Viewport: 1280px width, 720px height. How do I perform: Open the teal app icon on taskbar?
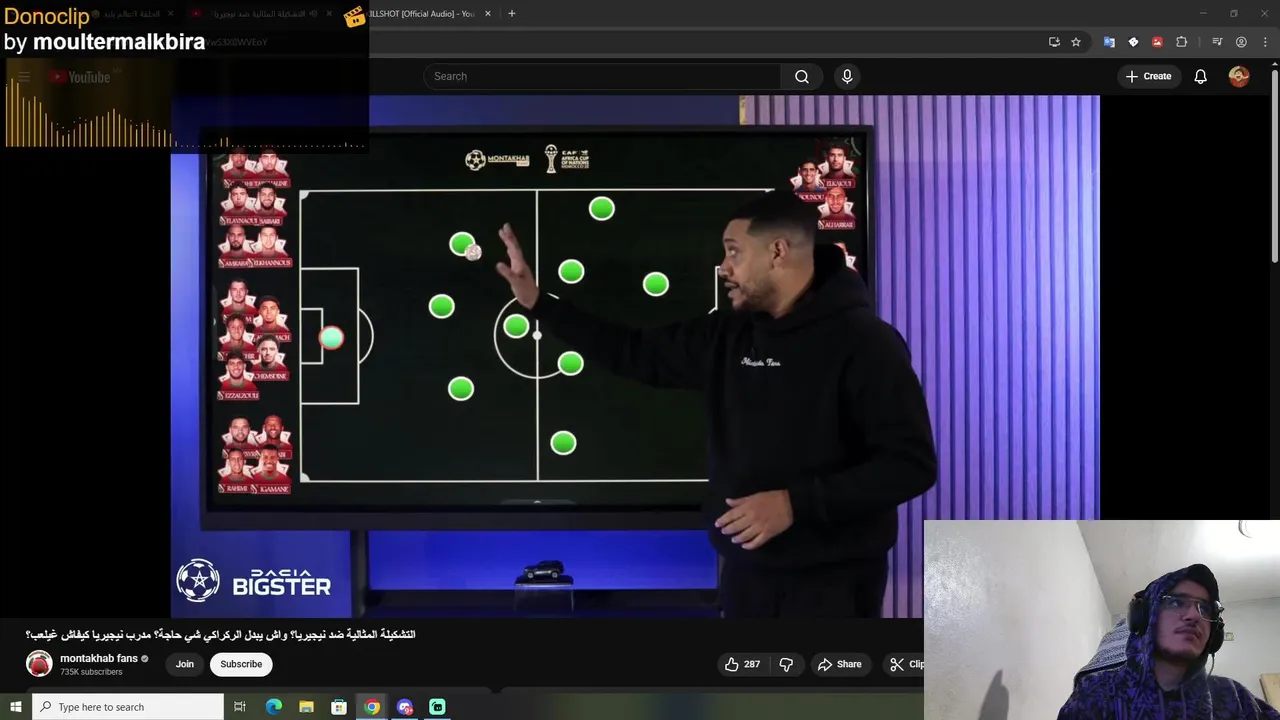(437, 707)
